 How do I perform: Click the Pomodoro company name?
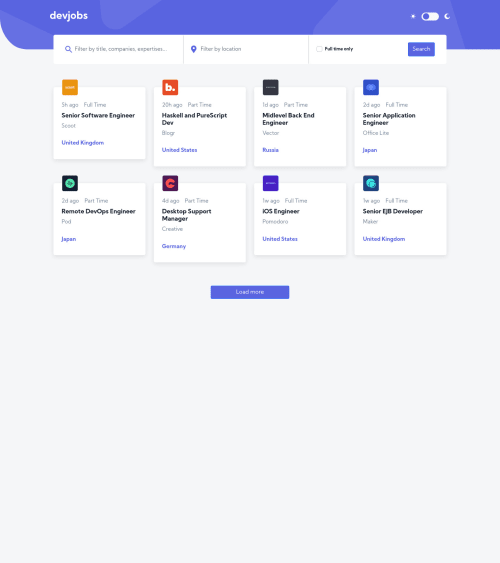275,222
